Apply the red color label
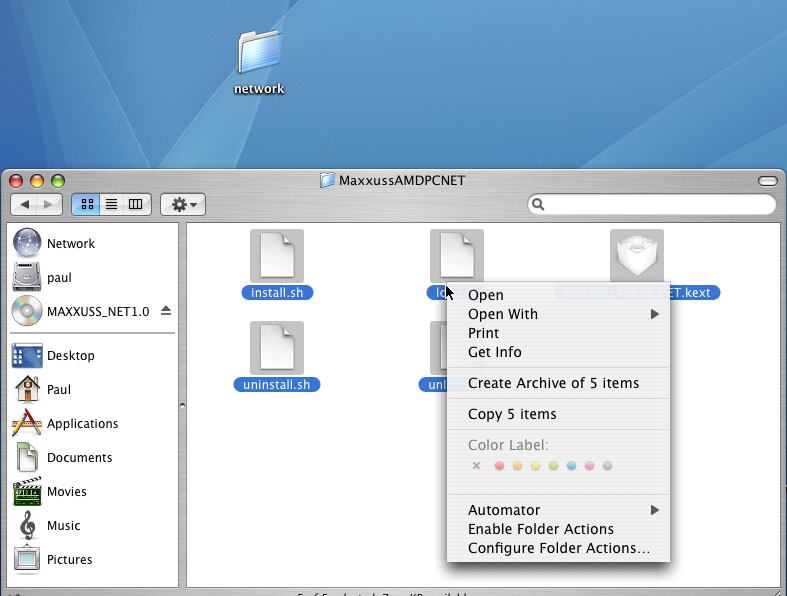Viewport: 787px width, 596px height. point(499,466)
